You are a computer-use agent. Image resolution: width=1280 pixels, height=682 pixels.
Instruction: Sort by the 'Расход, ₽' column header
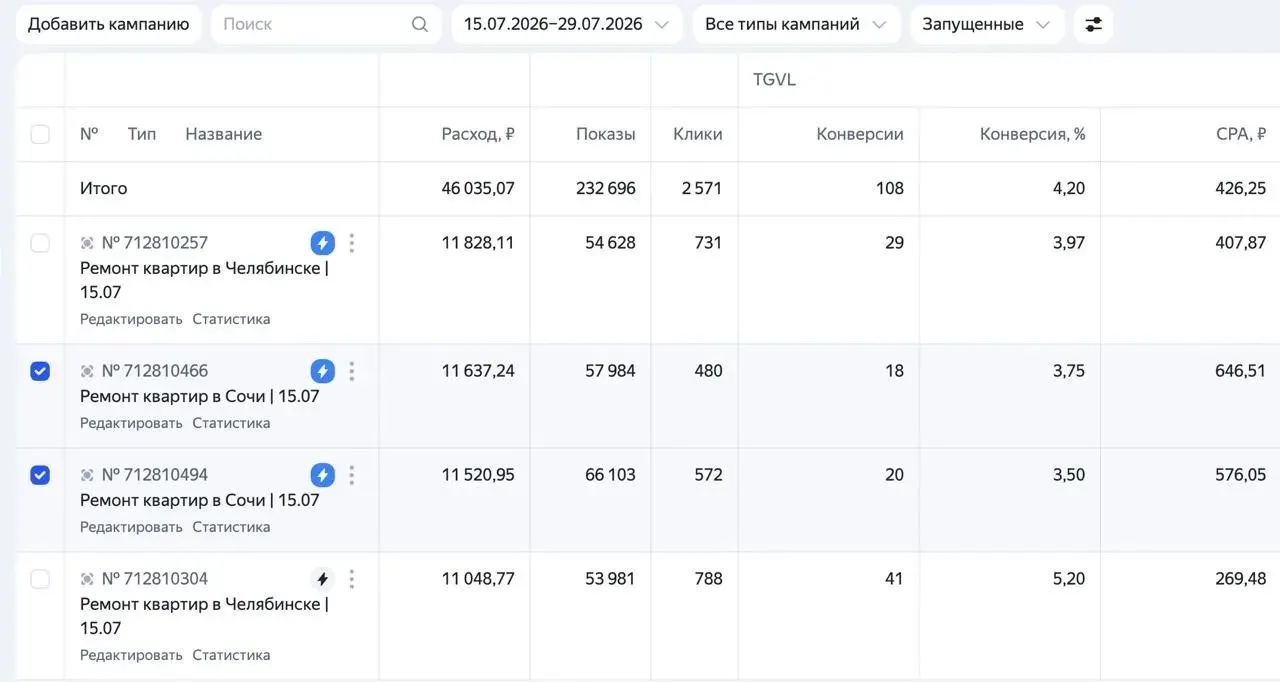pos(478,134)
